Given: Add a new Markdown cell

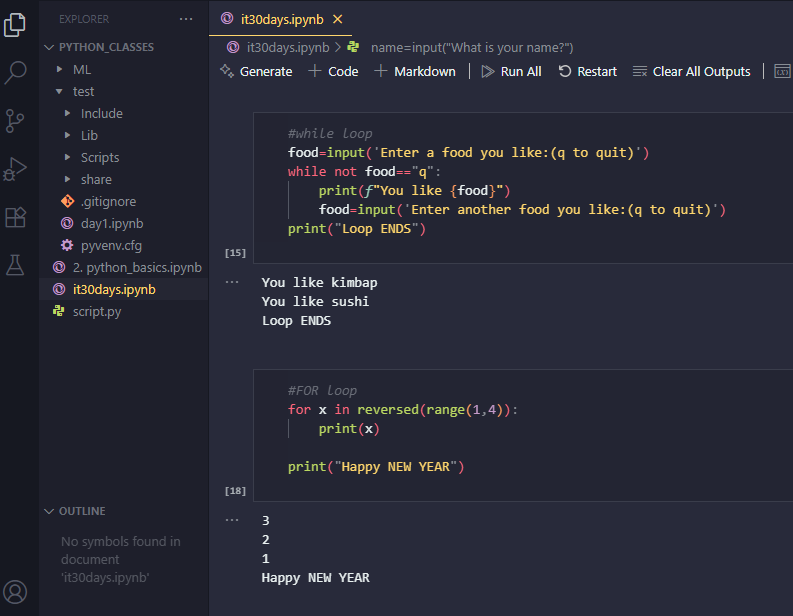Looking at the screenshot, I should click(415, 71).
